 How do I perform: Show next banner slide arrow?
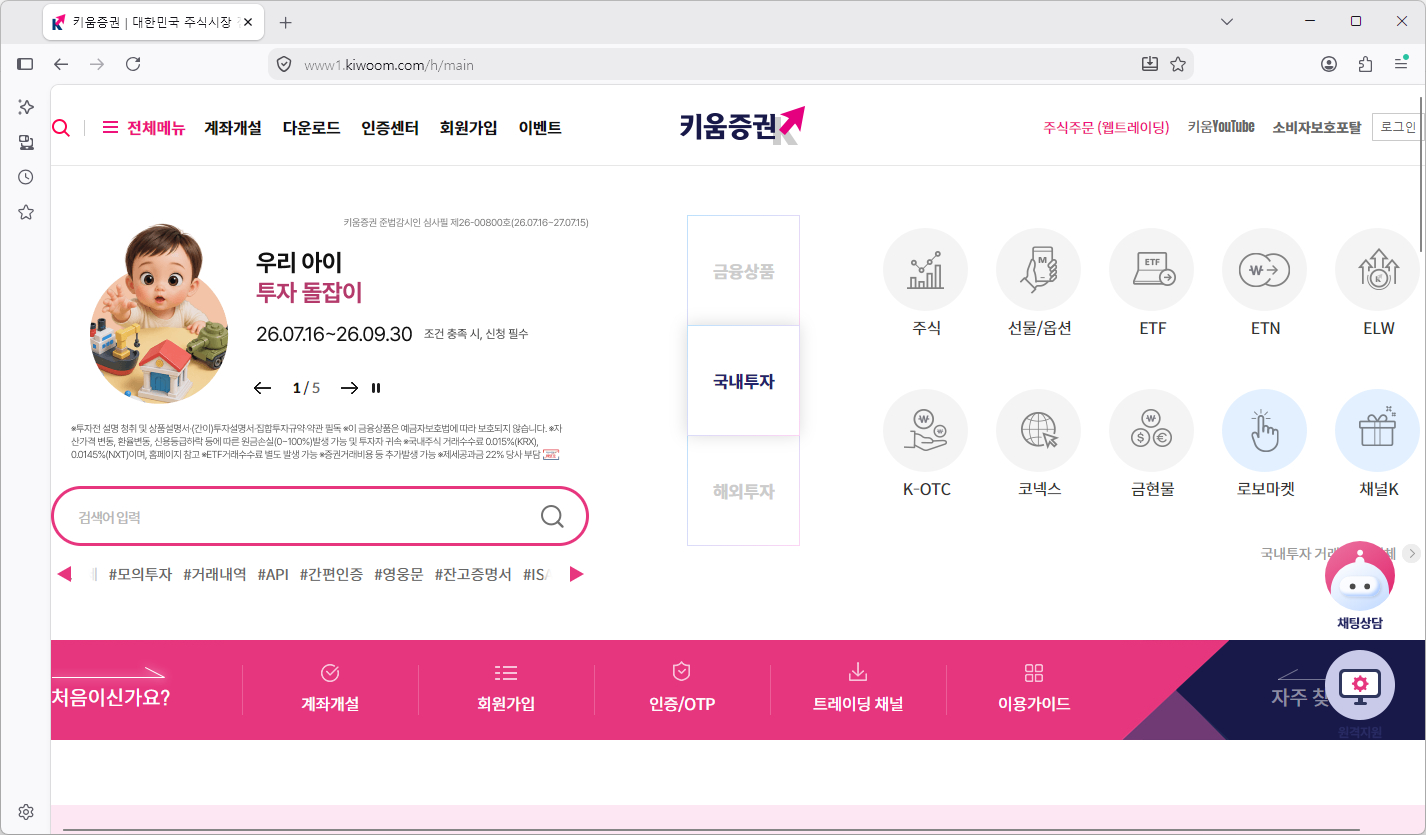tap(349, 388)
